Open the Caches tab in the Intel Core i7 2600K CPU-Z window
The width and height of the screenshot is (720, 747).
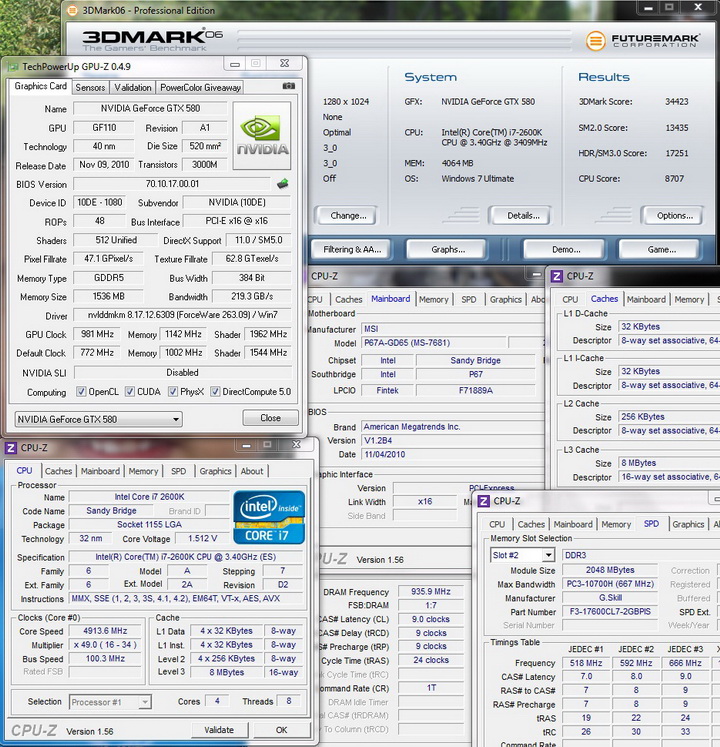click(x=58, y=471)
